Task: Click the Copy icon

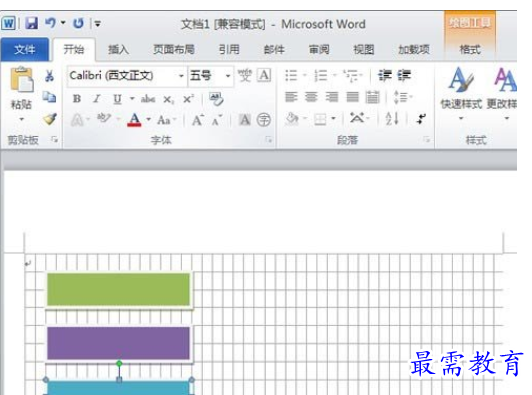Action: [x=50, y=97]
